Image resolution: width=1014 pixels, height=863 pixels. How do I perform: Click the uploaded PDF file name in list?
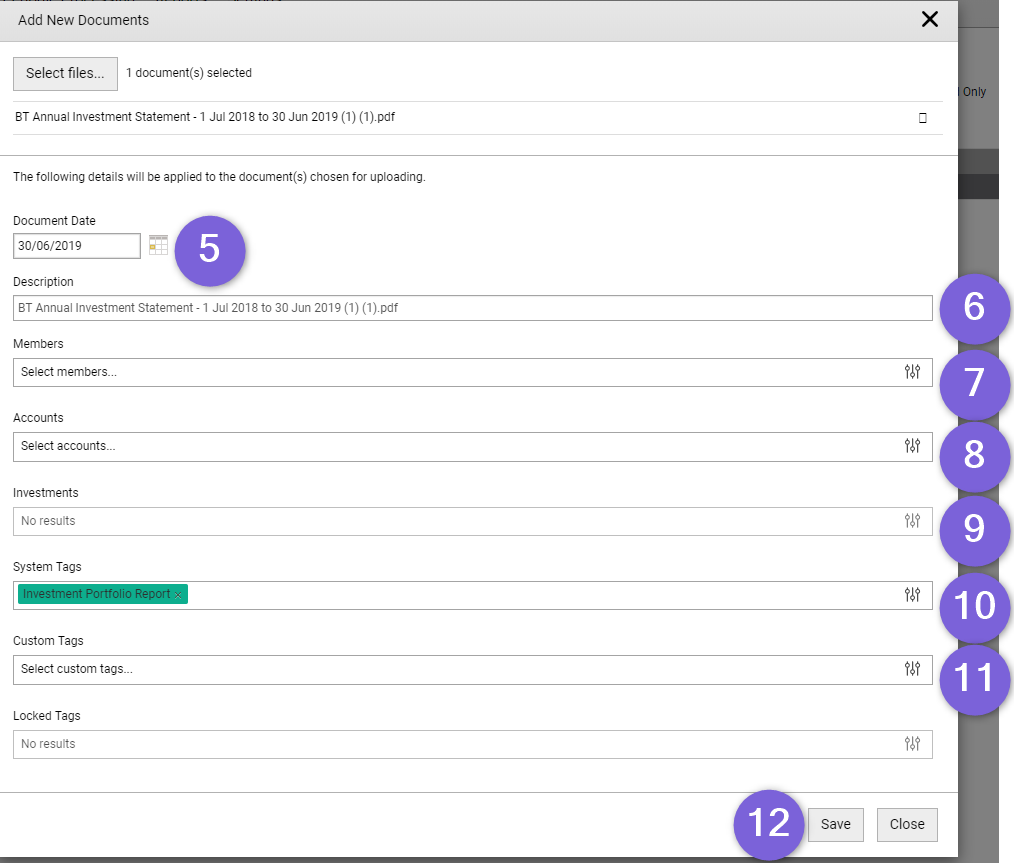coord(205,117)
